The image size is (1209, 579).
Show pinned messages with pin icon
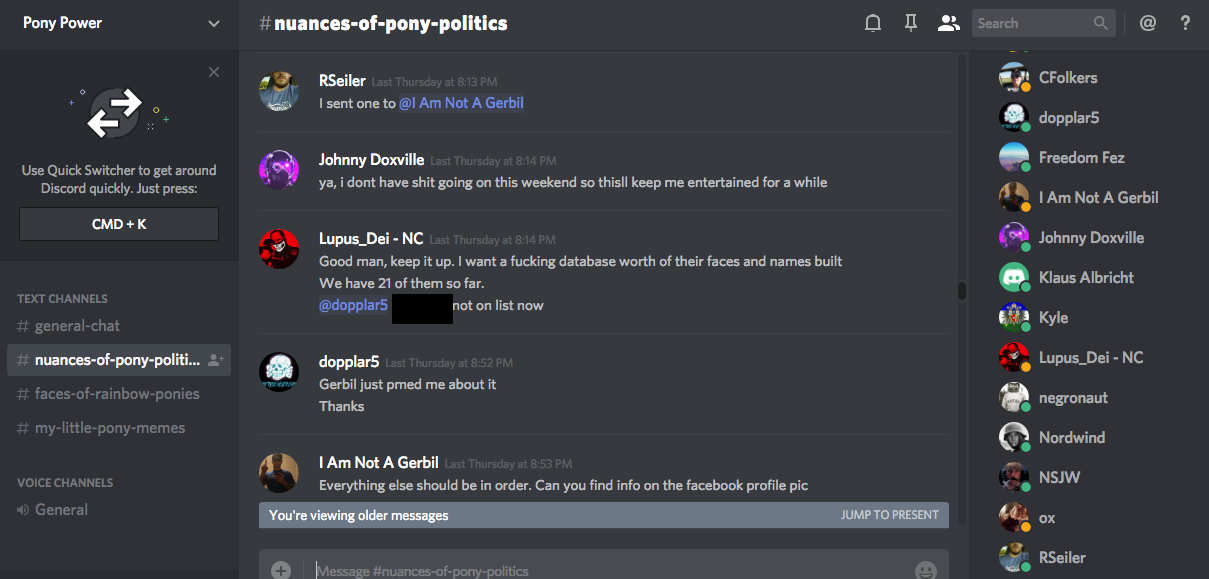(910, 23)
